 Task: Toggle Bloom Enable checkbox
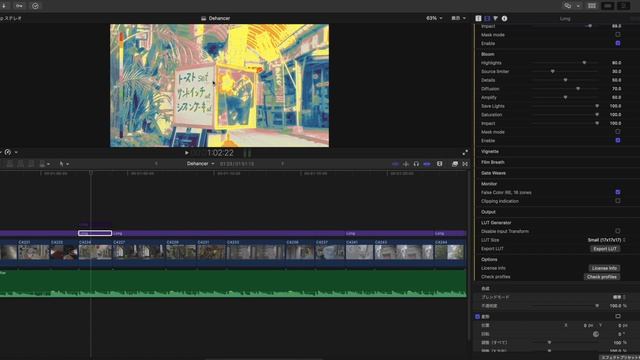point(618,140)
